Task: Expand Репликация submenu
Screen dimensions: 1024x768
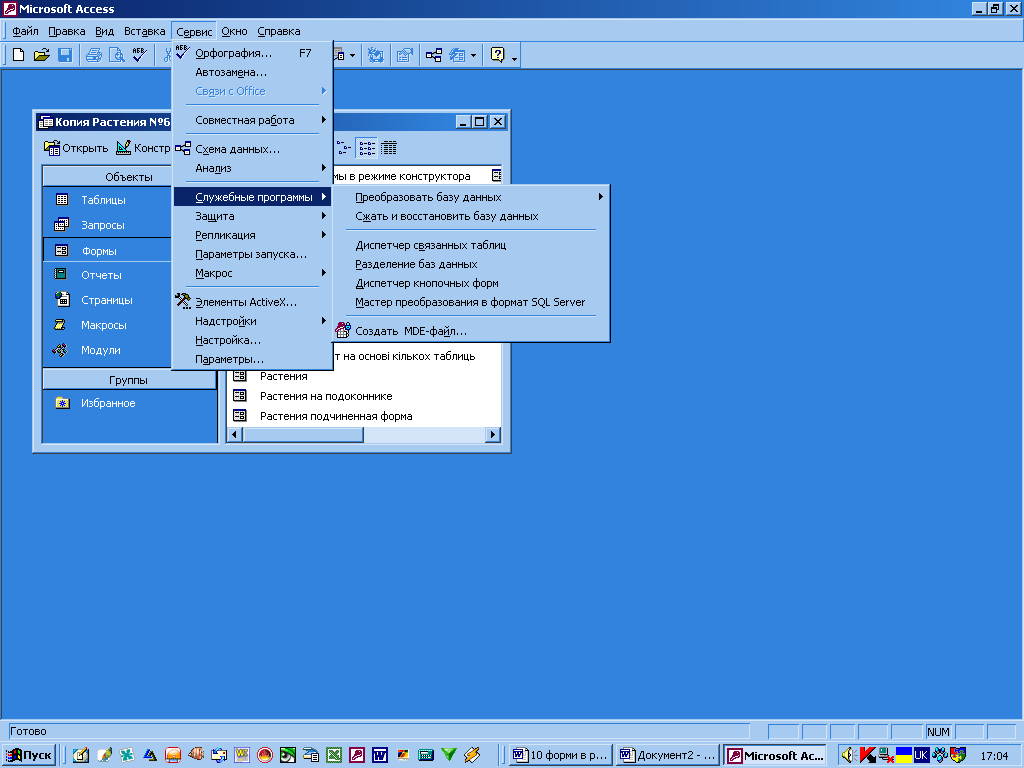Action: click(x=252, y=235)
